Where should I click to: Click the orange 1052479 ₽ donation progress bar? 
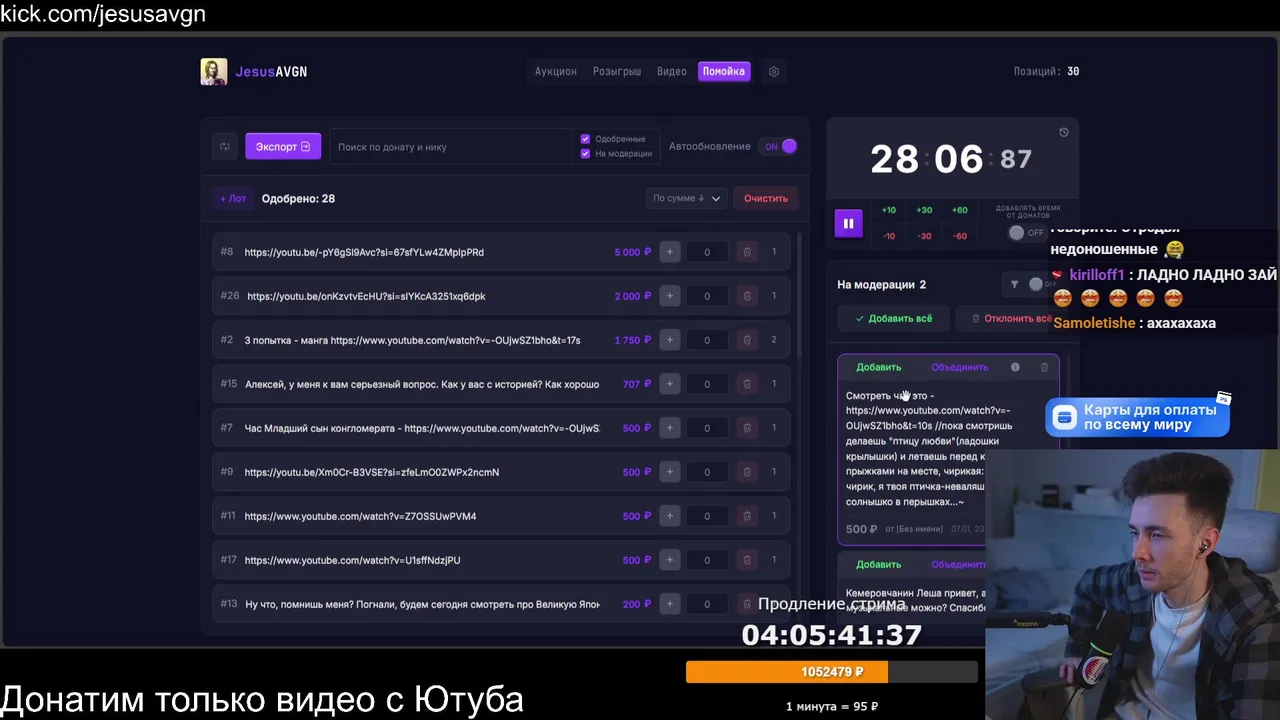click(x=832, y=672)
